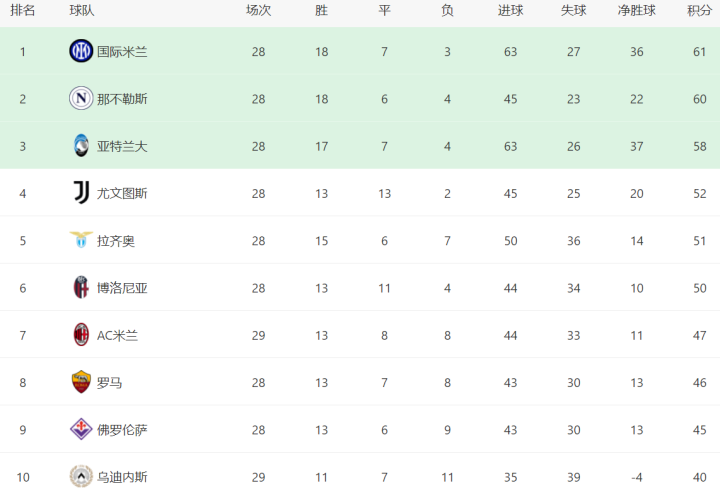This screenshot has width=720, height=498.
Task: Click the AC Milan crest
Action: click(81, 335)
